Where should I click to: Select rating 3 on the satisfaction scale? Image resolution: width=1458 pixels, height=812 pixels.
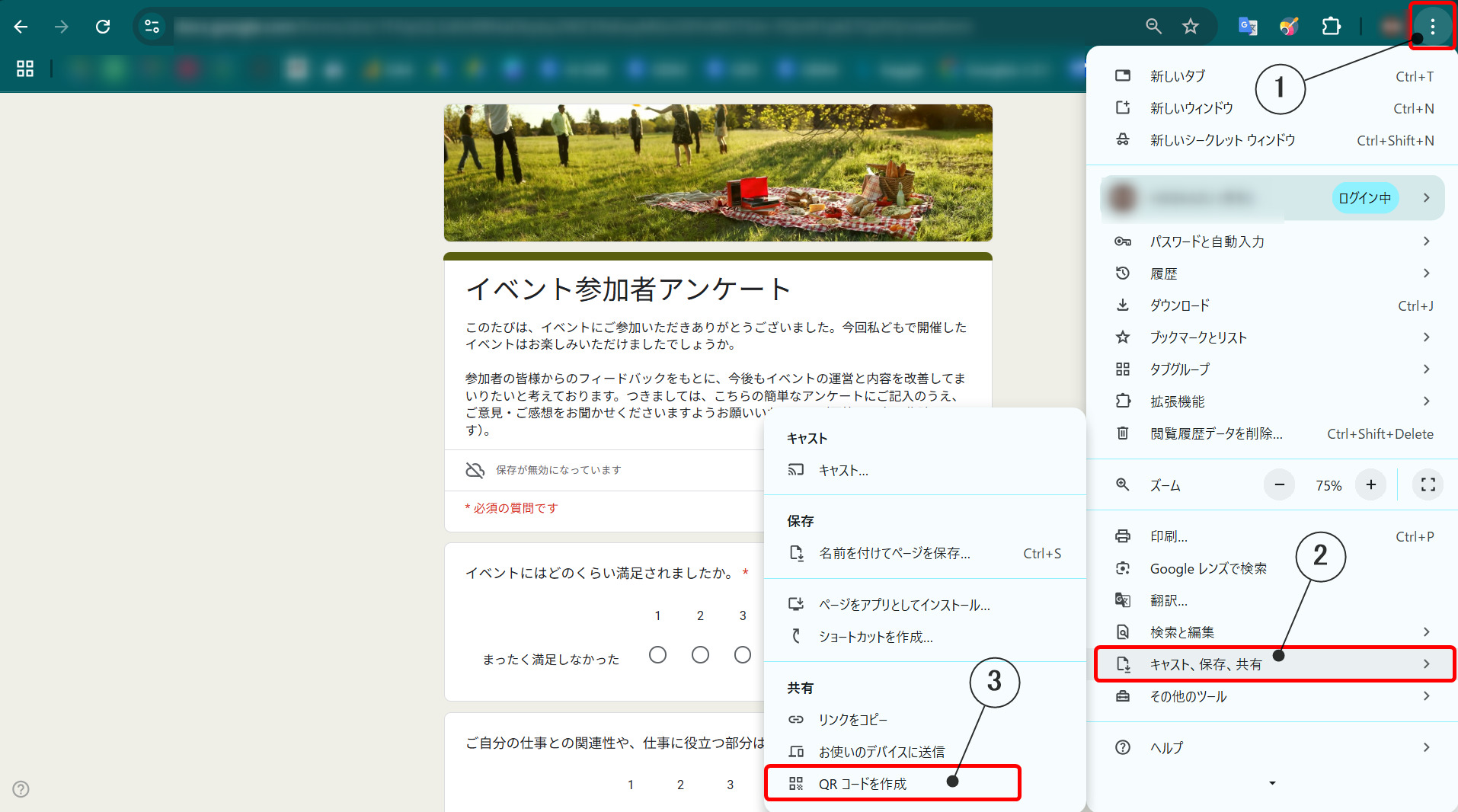(743, 654)
